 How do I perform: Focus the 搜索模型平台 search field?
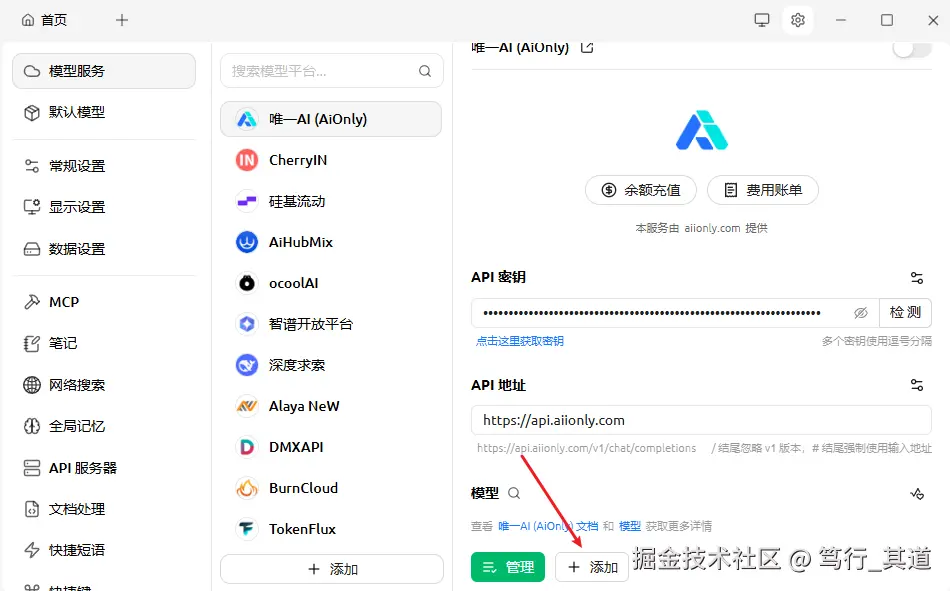click(x=331, y=71)
